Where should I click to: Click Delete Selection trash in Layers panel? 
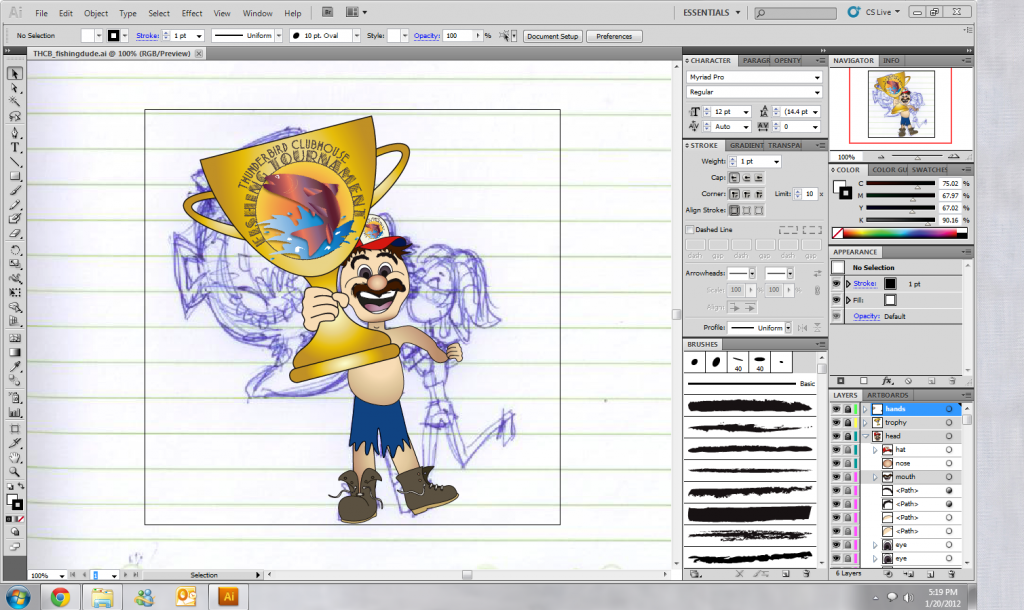tap(952, 574)
